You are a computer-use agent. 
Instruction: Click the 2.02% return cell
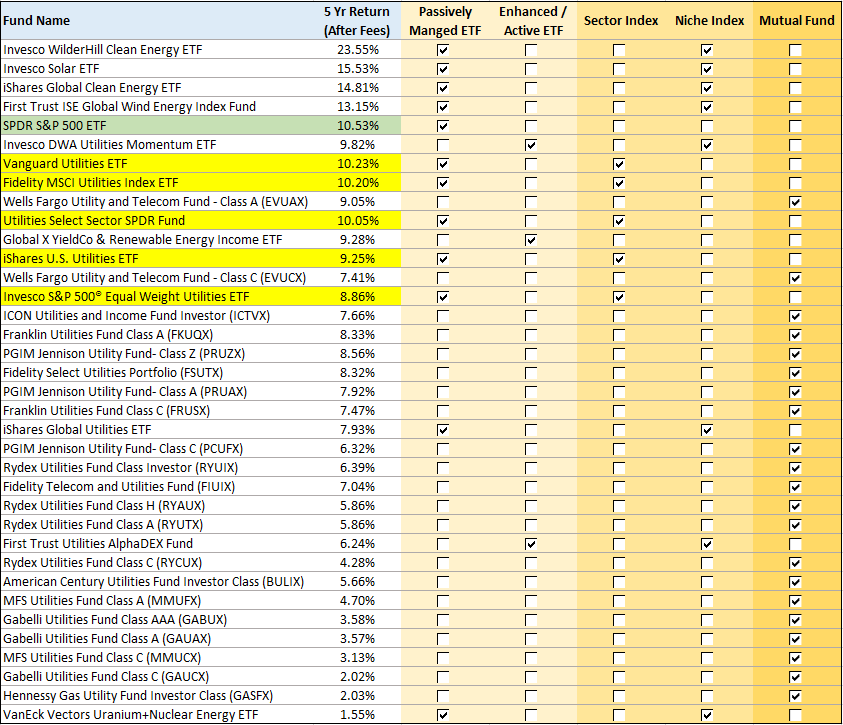point(358,677)
